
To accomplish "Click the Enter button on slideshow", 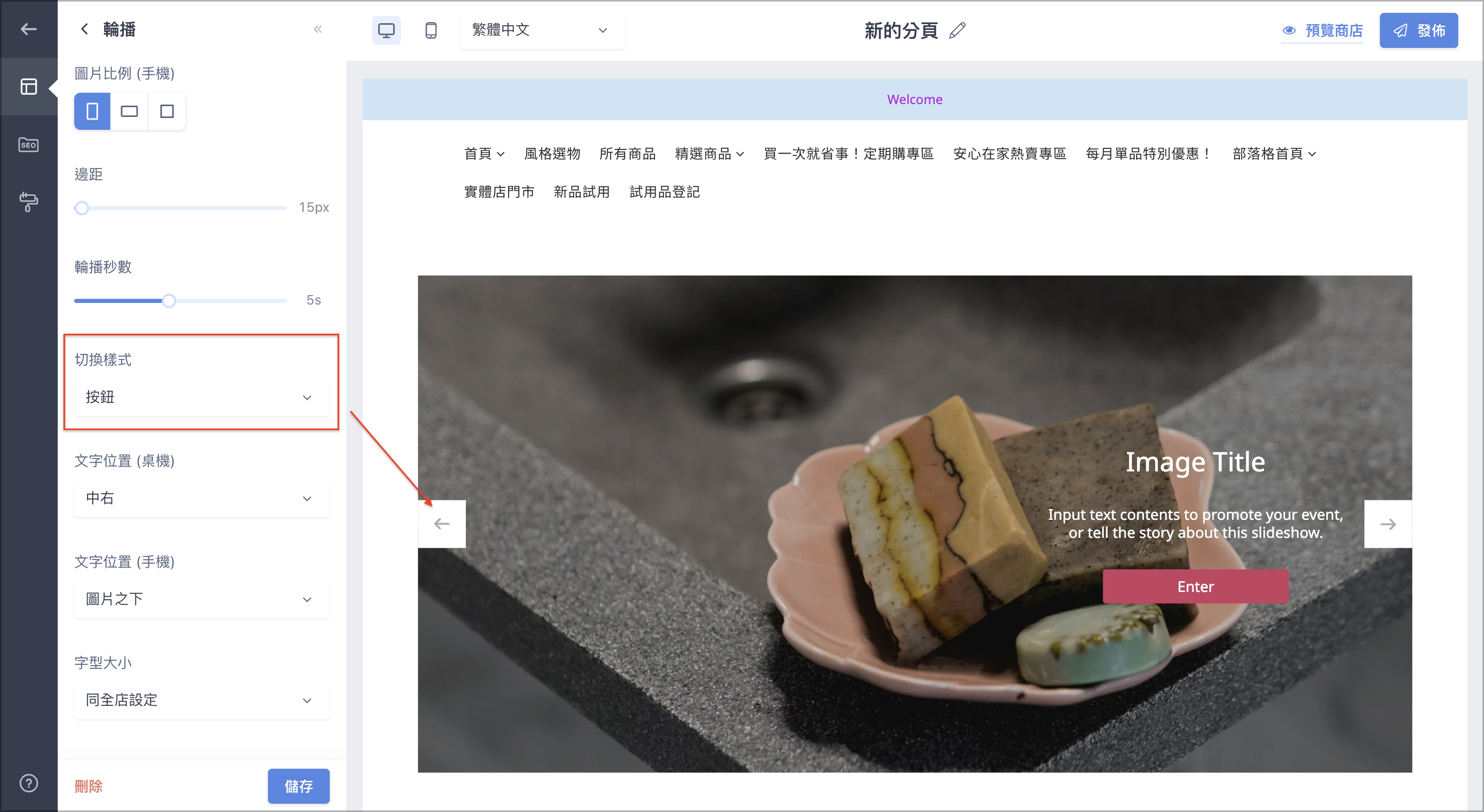I will 1195,587.
